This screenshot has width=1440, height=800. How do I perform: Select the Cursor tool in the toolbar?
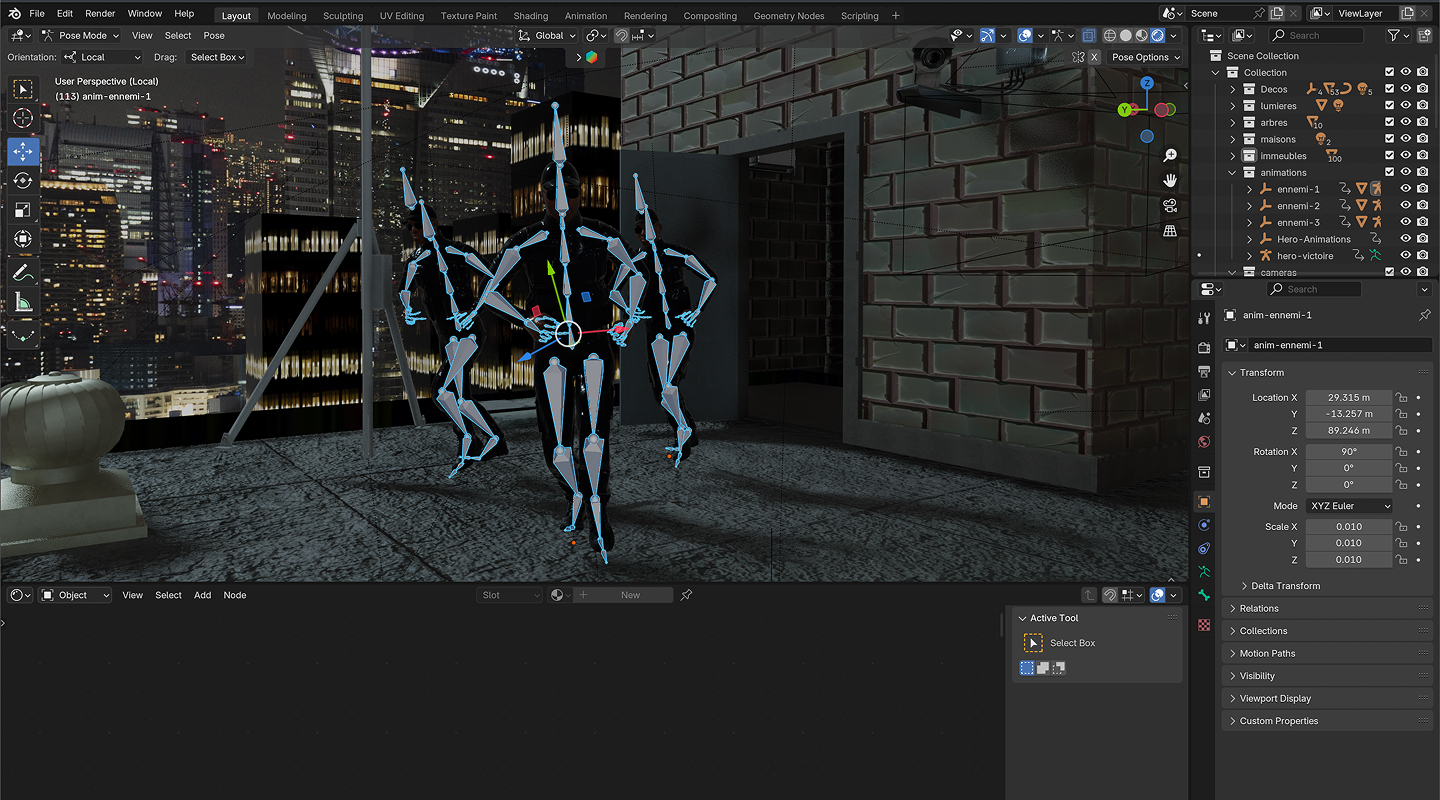[x=23, y=119]
